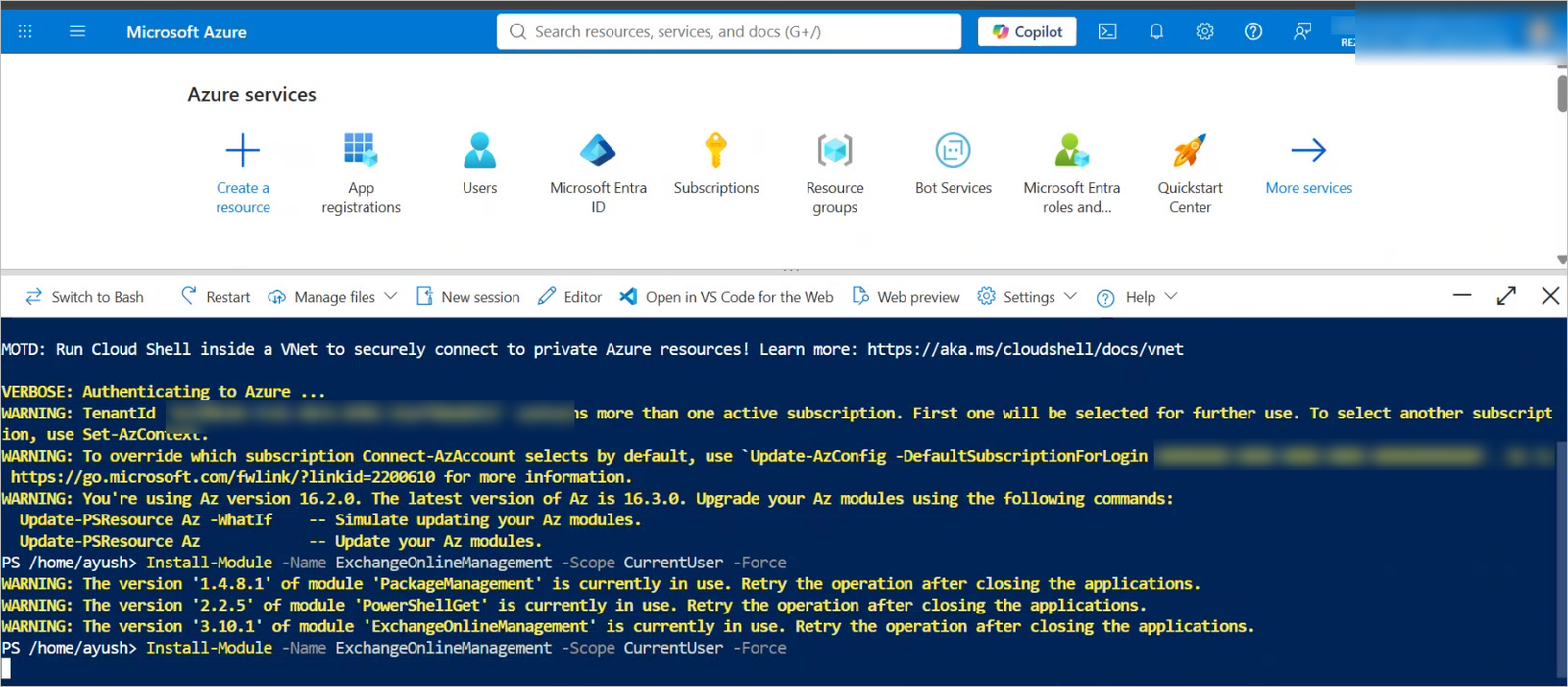The height and width of the screenshot is (687, 1568).
Task: Click the aka.ms/cloudshell/docs/vnet URL
Action: click(x=1025, y=349)
